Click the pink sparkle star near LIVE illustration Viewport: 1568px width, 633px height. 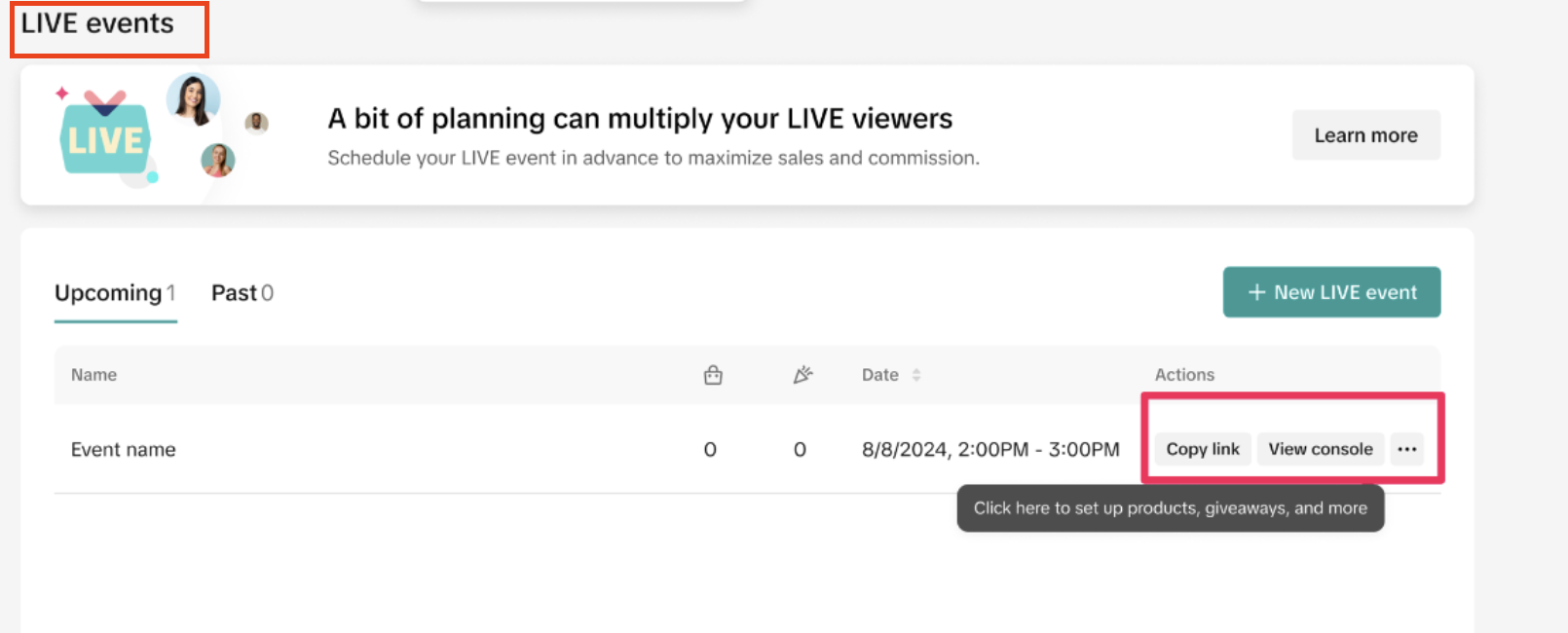(62, 93)
